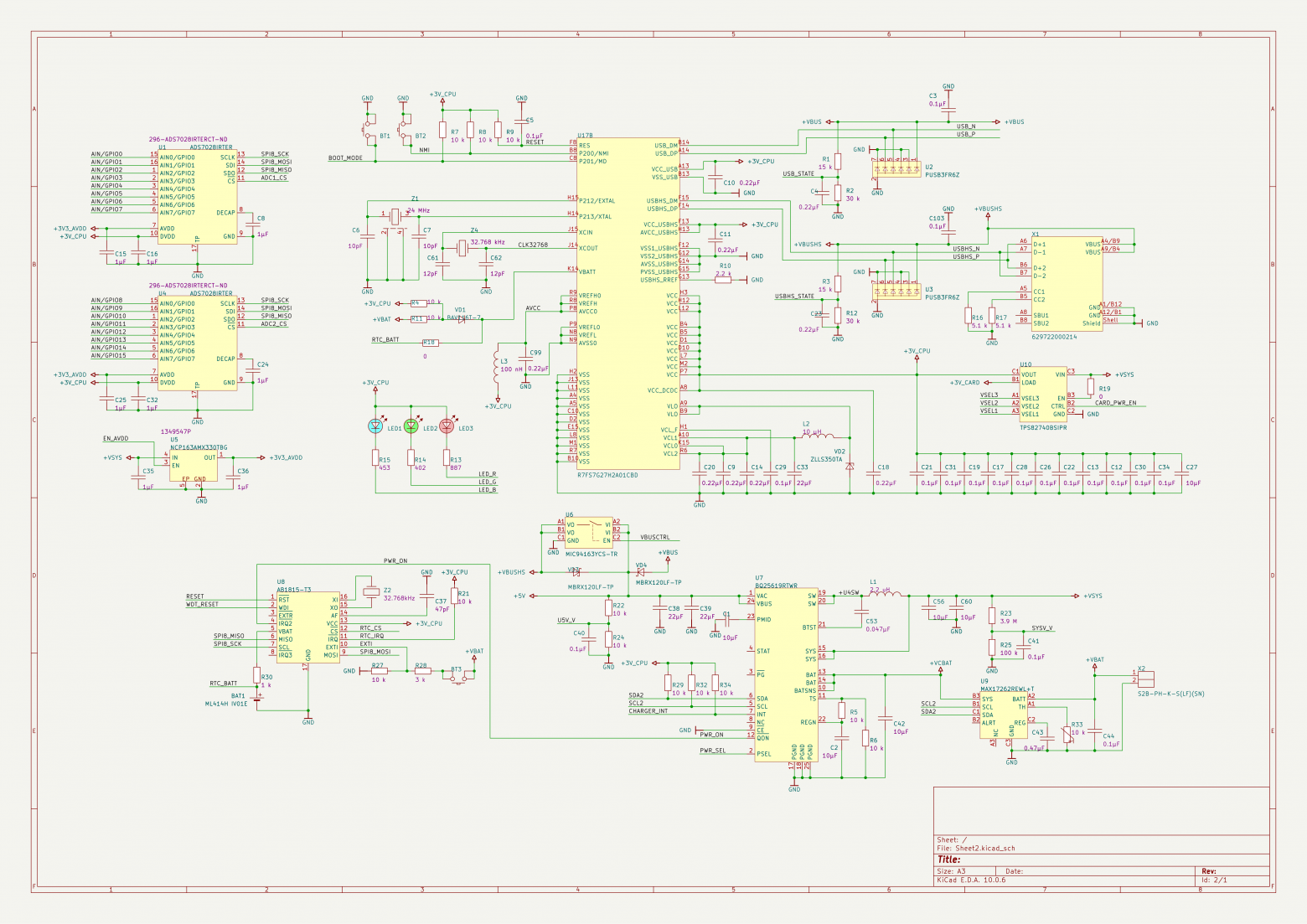Select the L2 10 µH inductor symbol
The width and height of the screenshot is (1307, 924).
(818, 436)
